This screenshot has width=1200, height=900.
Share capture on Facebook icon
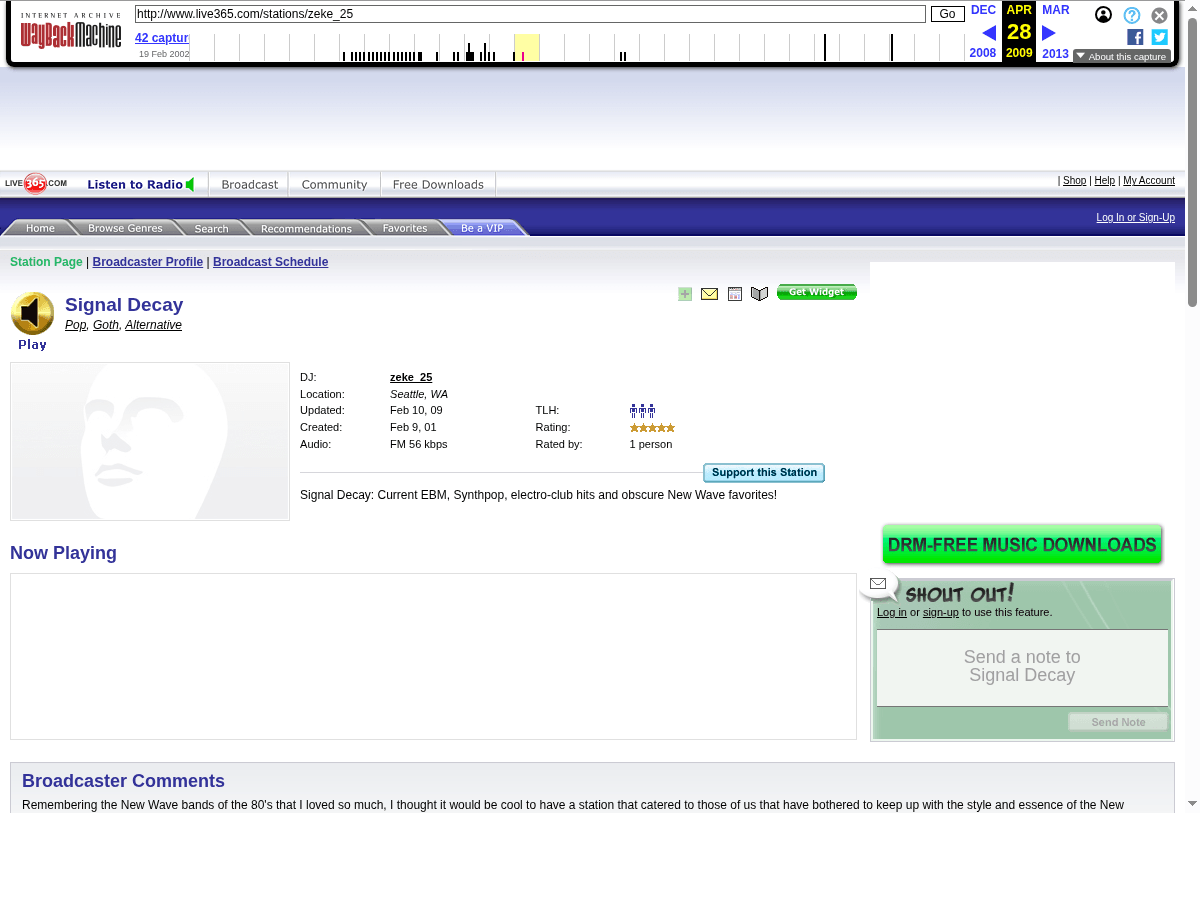point(1135,37)
